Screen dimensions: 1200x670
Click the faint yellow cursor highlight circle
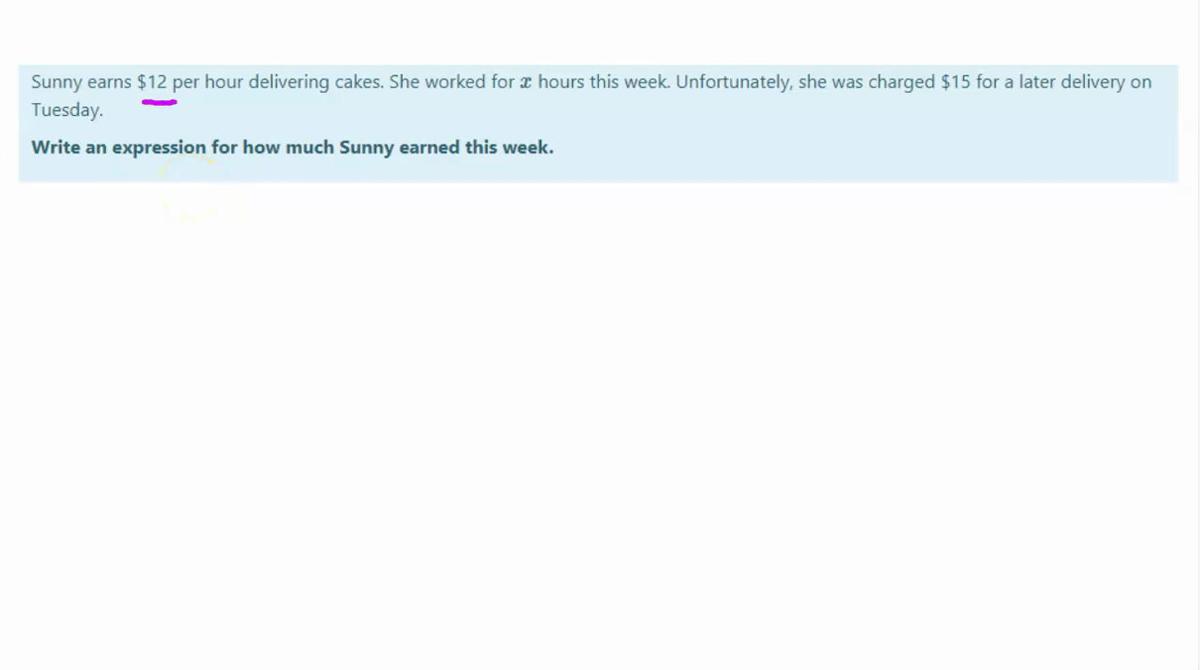click(200, 190)
